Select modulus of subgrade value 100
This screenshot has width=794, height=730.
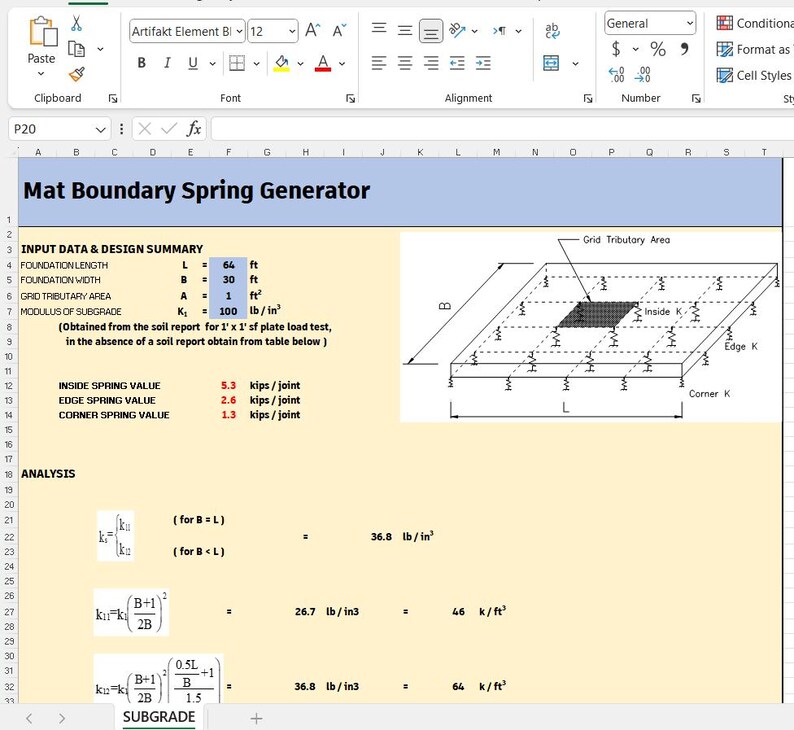coord(228,311)
